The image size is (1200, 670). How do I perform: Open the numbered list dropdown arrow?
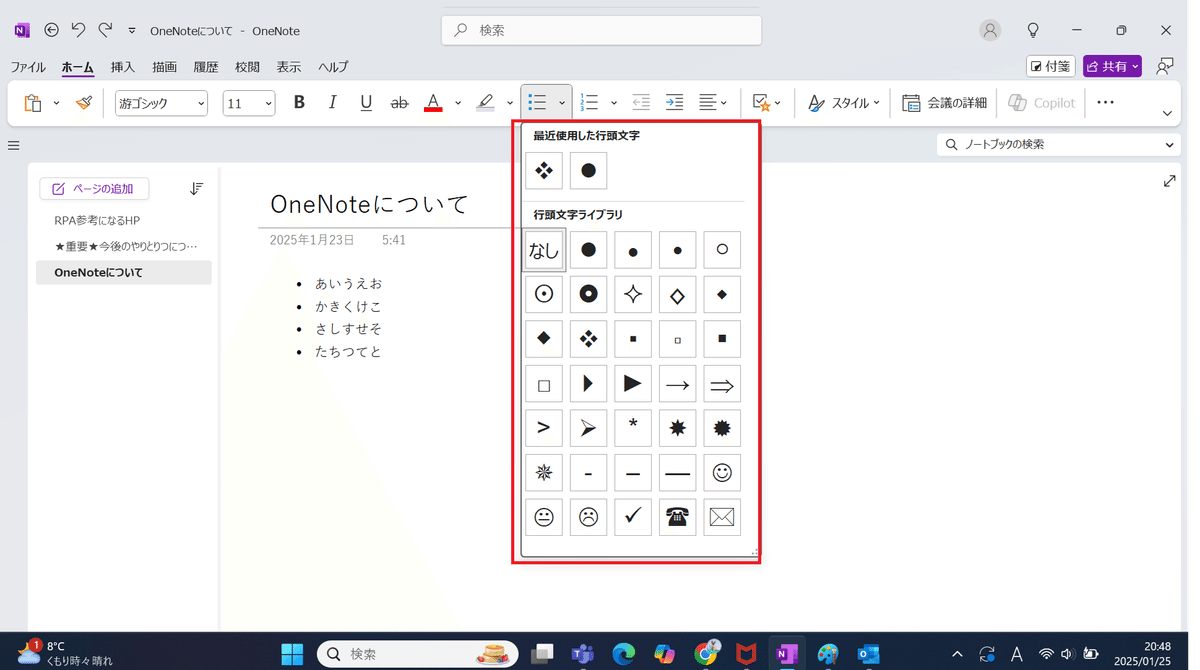(x=614, y=103)
